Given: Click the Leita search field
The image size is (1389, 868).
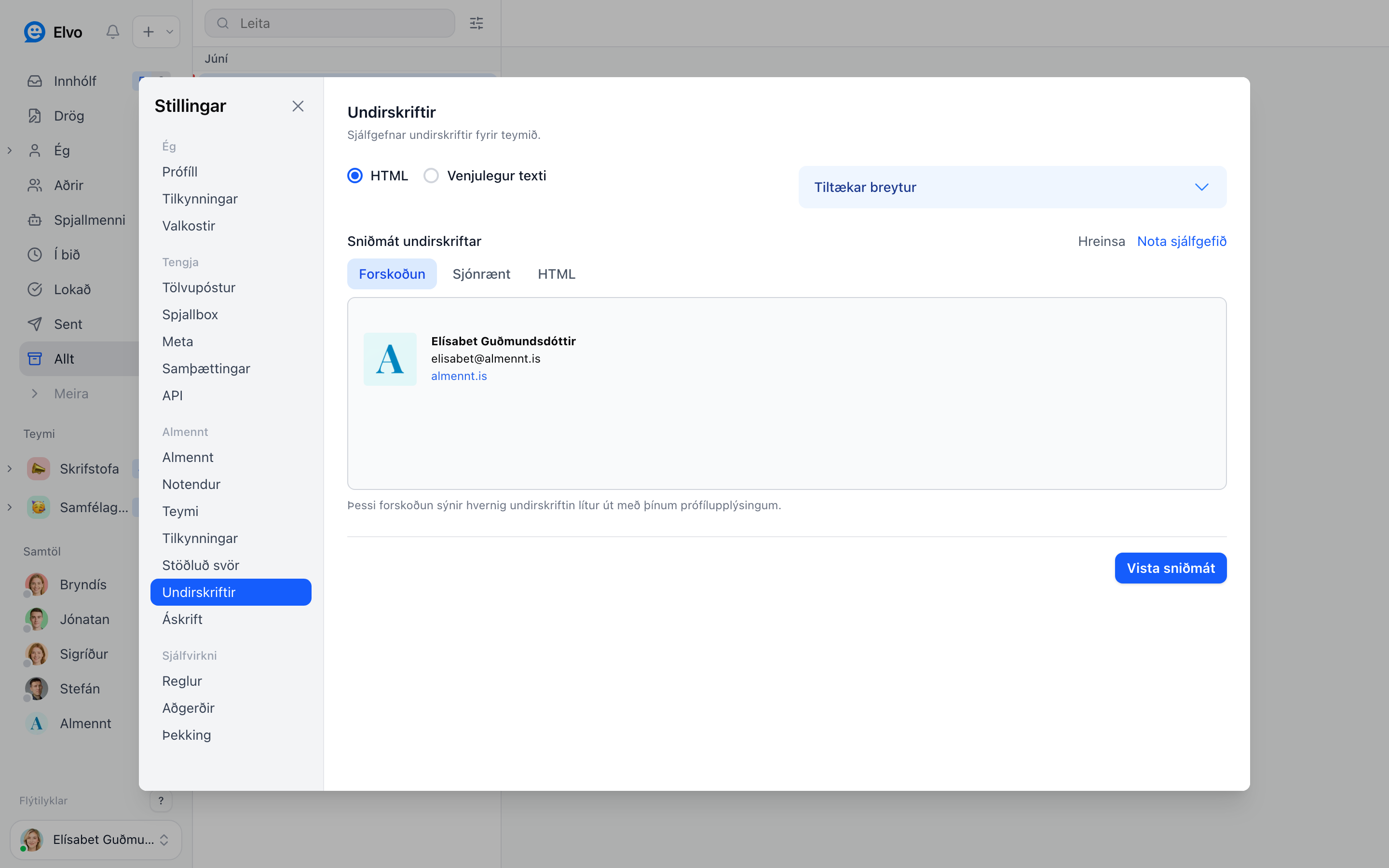Looking at the screenshot, I should pyautogui.click(x=330, y=23).
